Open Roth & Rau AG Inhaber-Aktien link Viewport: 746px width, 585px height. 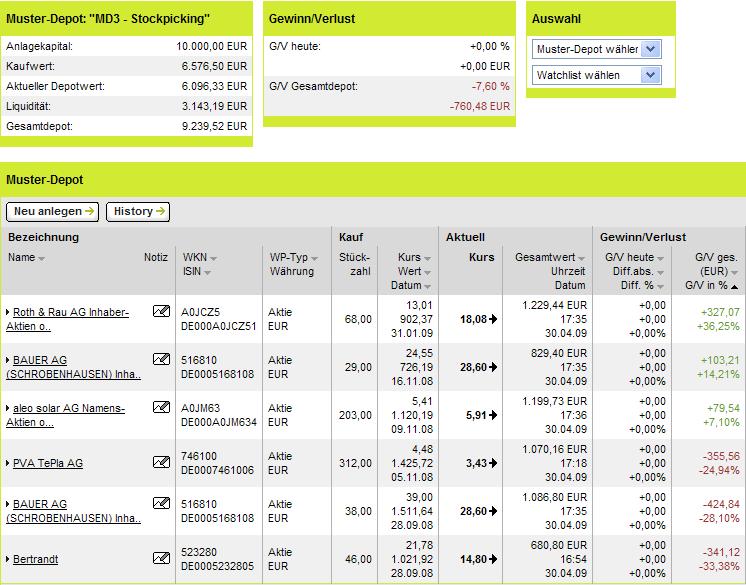[67, 319]
